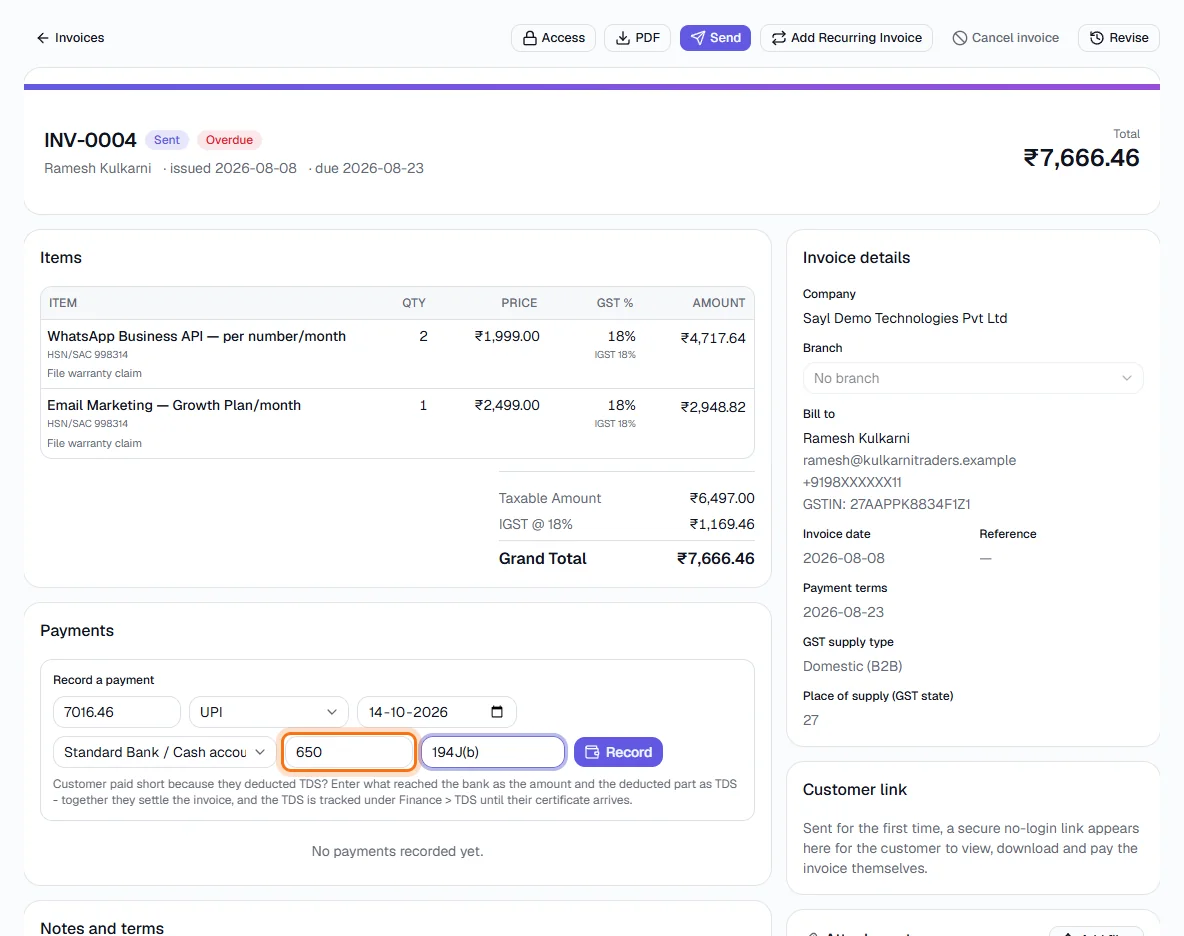Click the ₹2,948.82 amount cell

click(713, 407)
